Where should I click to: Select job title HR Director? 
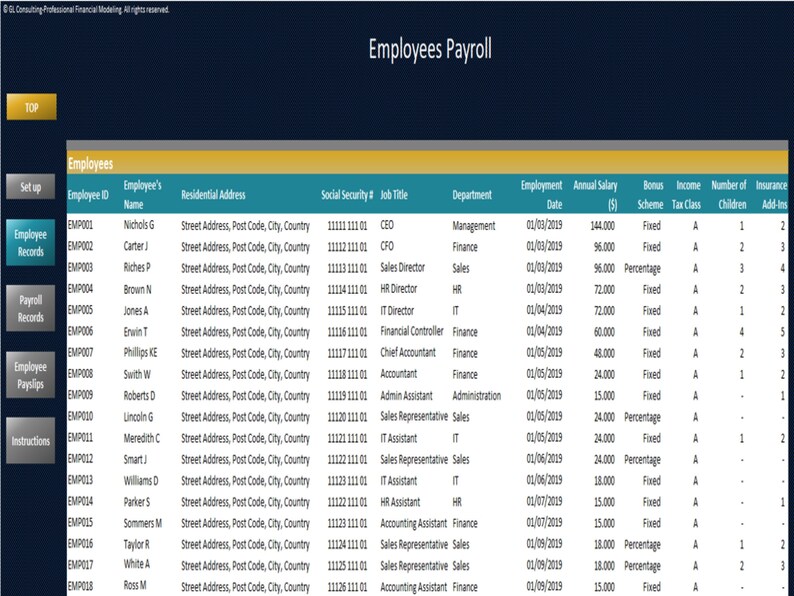pos(399,289)
